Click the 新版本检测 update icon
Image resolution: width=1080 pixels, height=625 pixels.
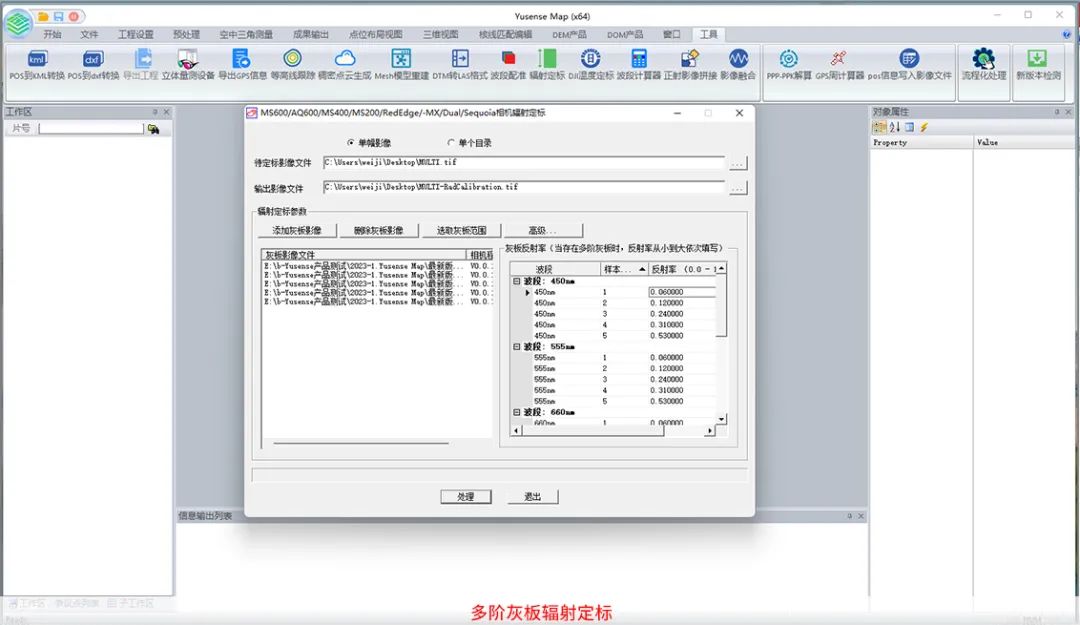pos(1038,60)
